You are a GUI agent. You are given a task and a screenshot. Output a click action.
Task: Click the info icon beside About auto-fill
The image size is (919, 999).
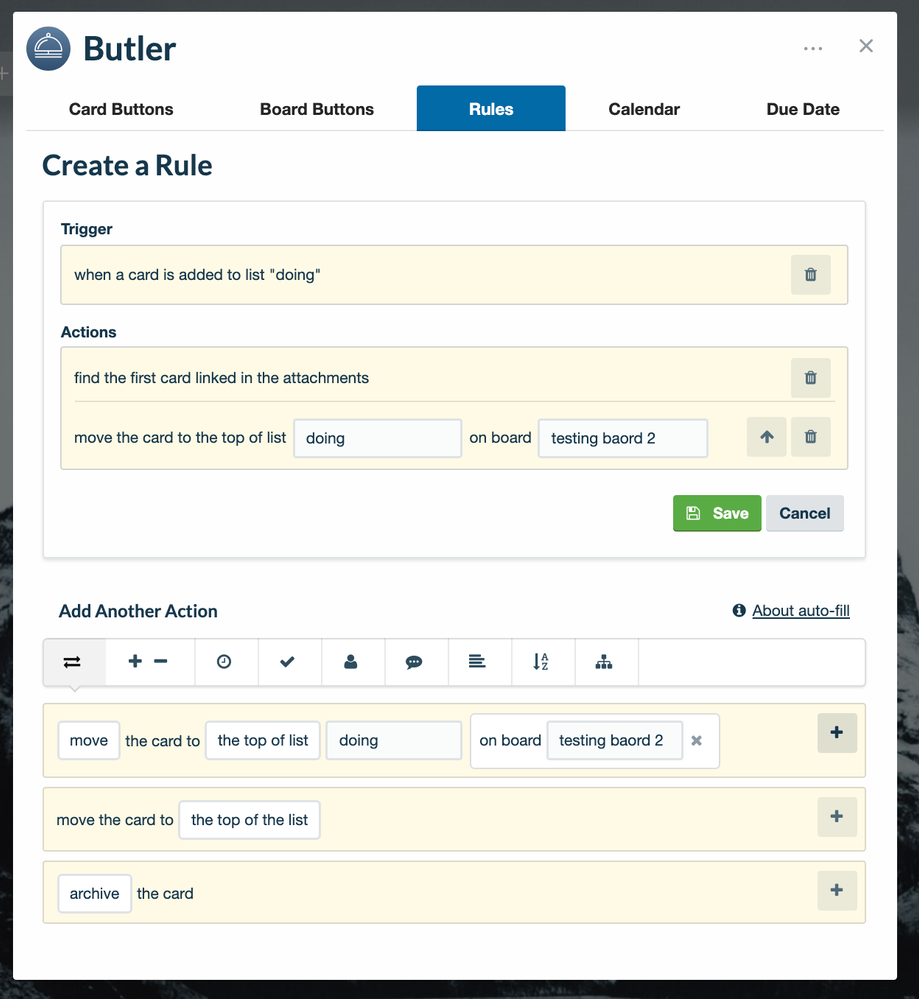click(739, 610)
